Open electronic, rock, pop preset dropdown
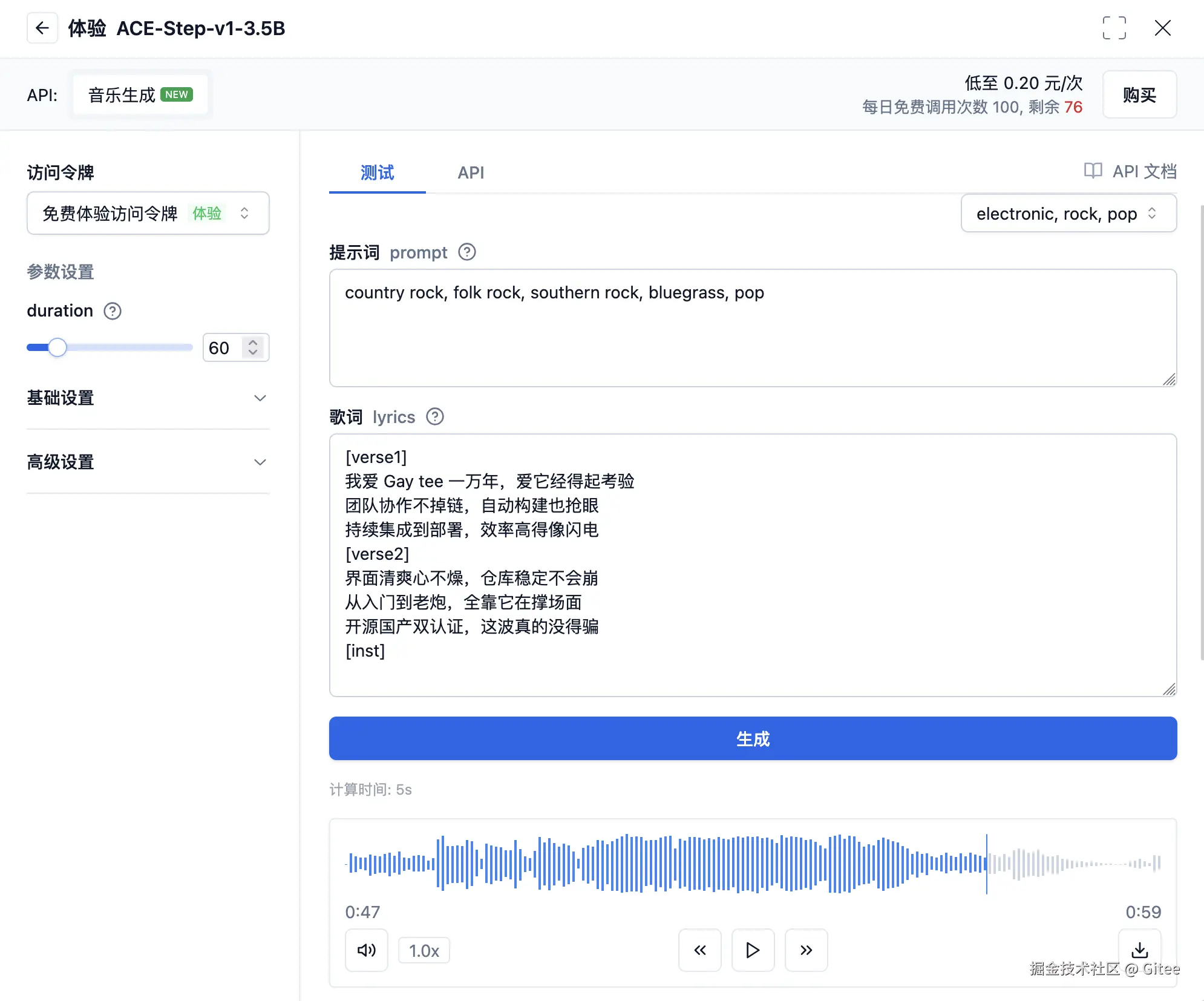The height and width of the screenshot is (1001, 1204). (x=1068, y=214)
